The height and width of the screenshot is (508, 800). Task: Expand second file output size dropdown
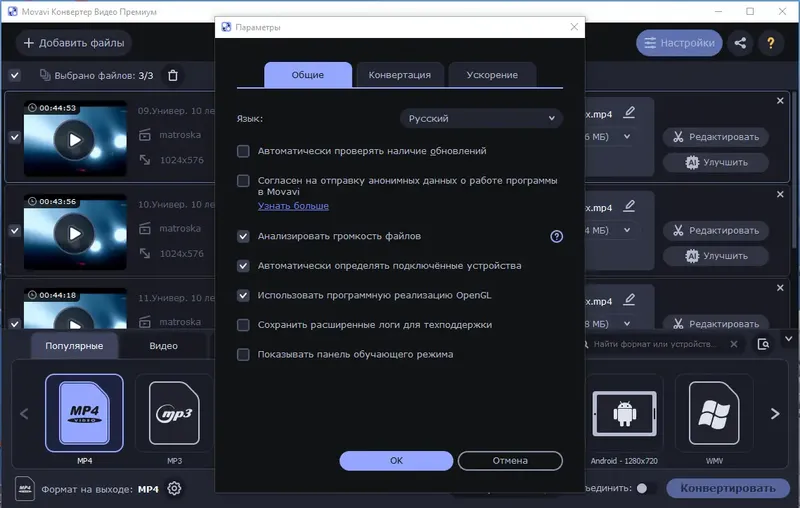point(627,230)
